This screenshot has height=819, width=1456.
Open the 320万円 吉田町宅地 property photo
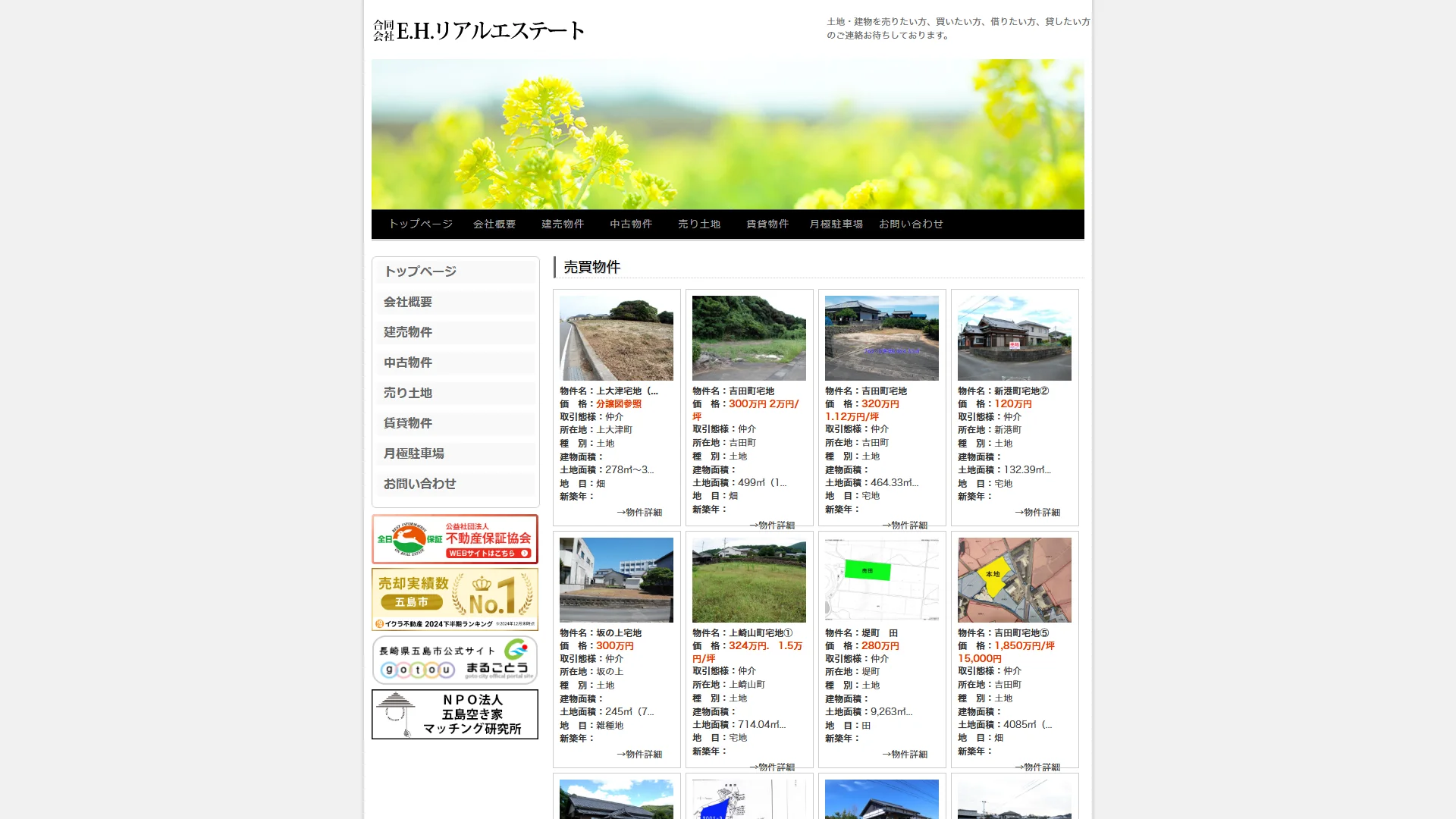point(882,338)
